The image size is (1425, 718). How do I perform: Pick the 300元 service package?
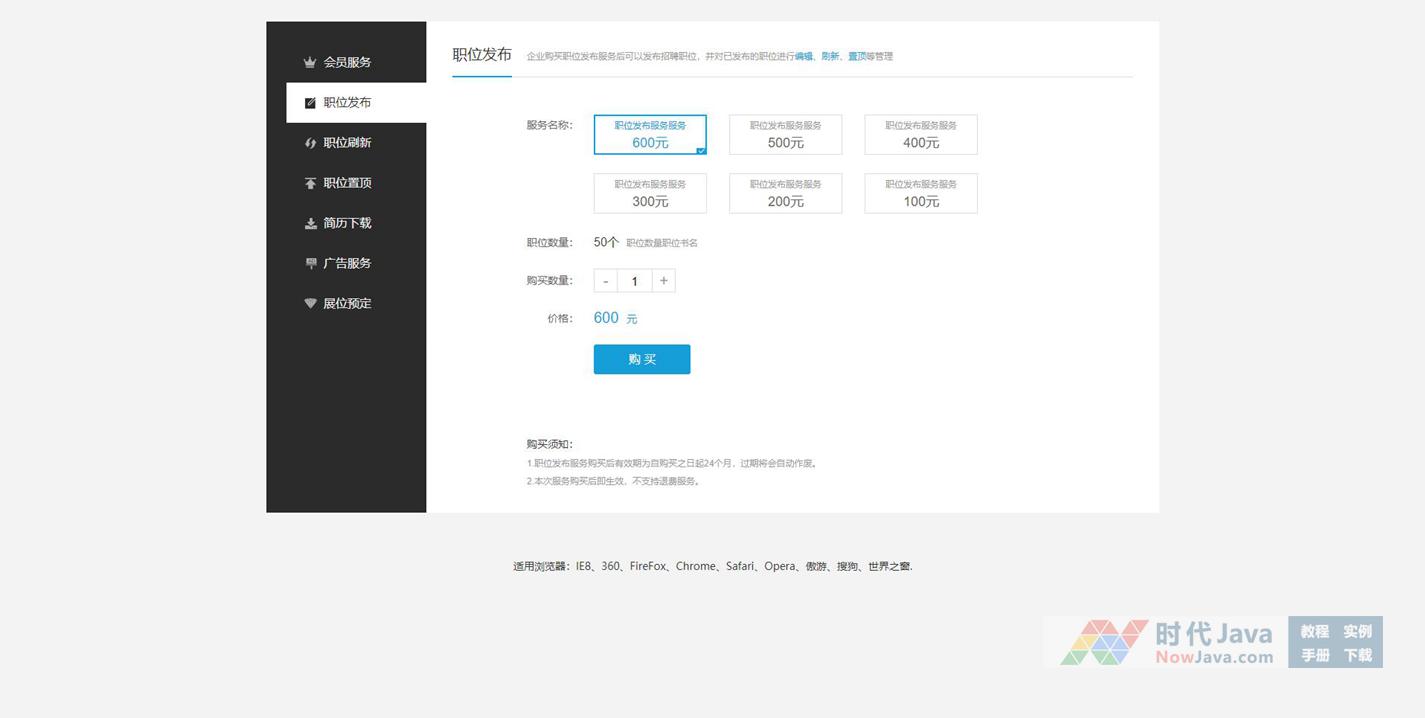pyautogui.click(x=650, y=193)
